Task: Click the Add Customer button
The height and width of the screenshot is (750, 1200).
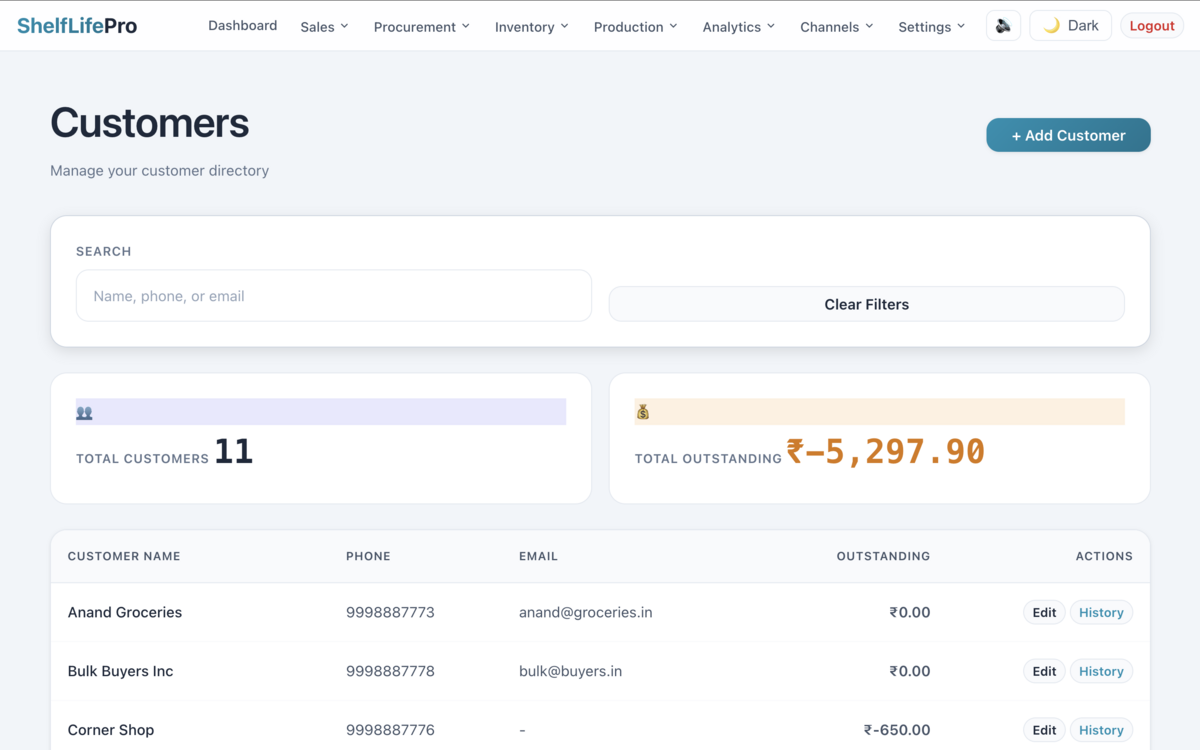Action: pos(1068,135)
